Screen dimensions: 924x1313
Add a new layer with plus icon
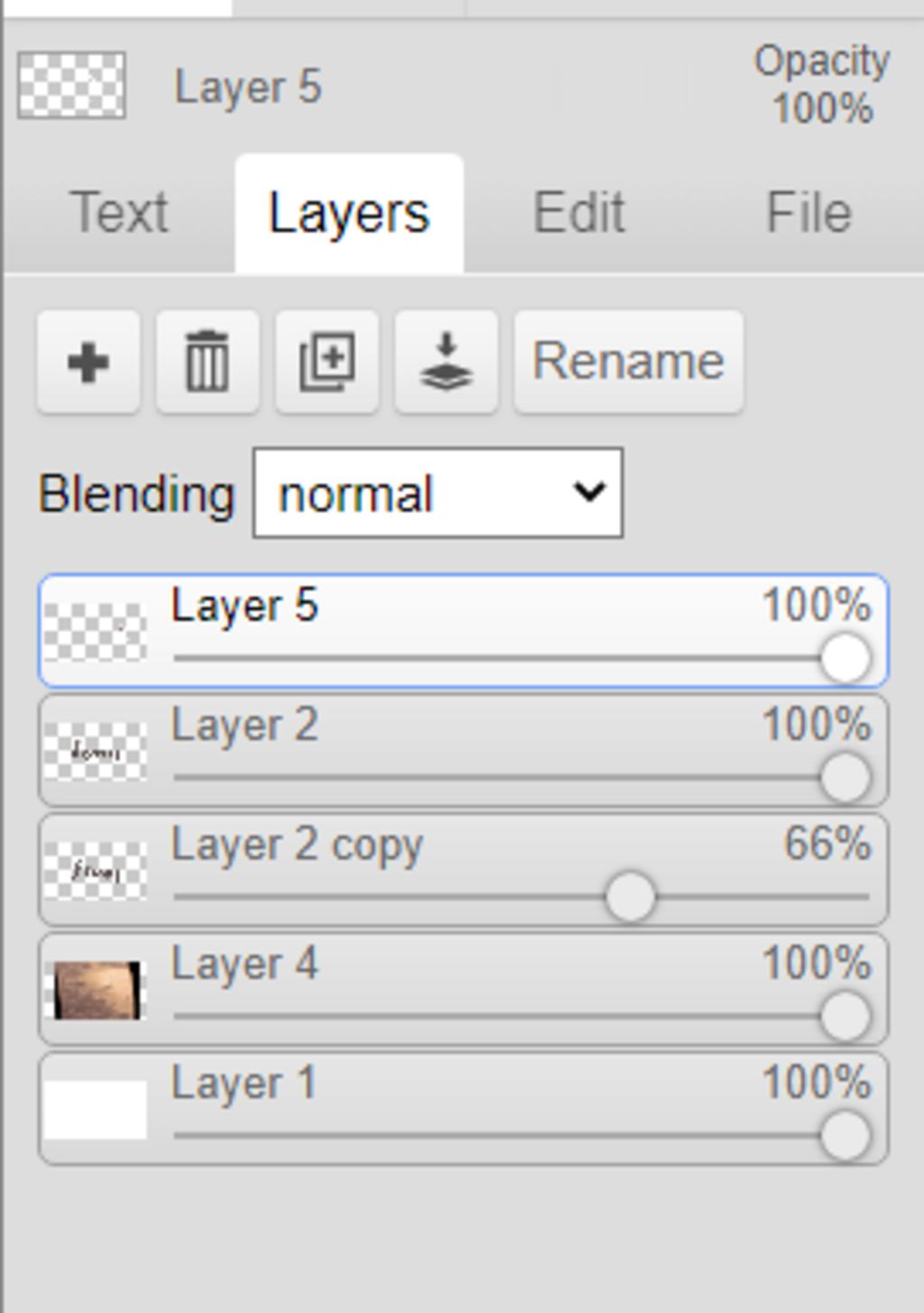(x=88, y=362)
